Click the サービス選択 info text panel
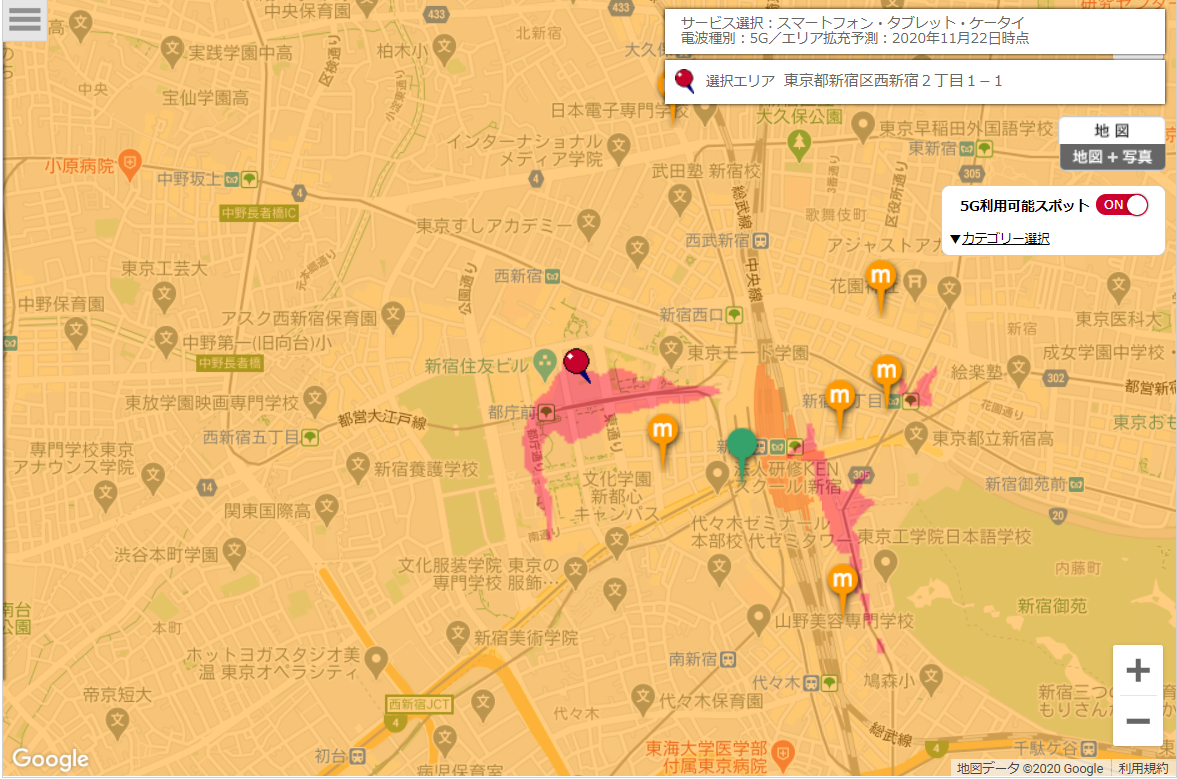The height and width of the screenshot is (779, 1177). click(x=914, y=31)
